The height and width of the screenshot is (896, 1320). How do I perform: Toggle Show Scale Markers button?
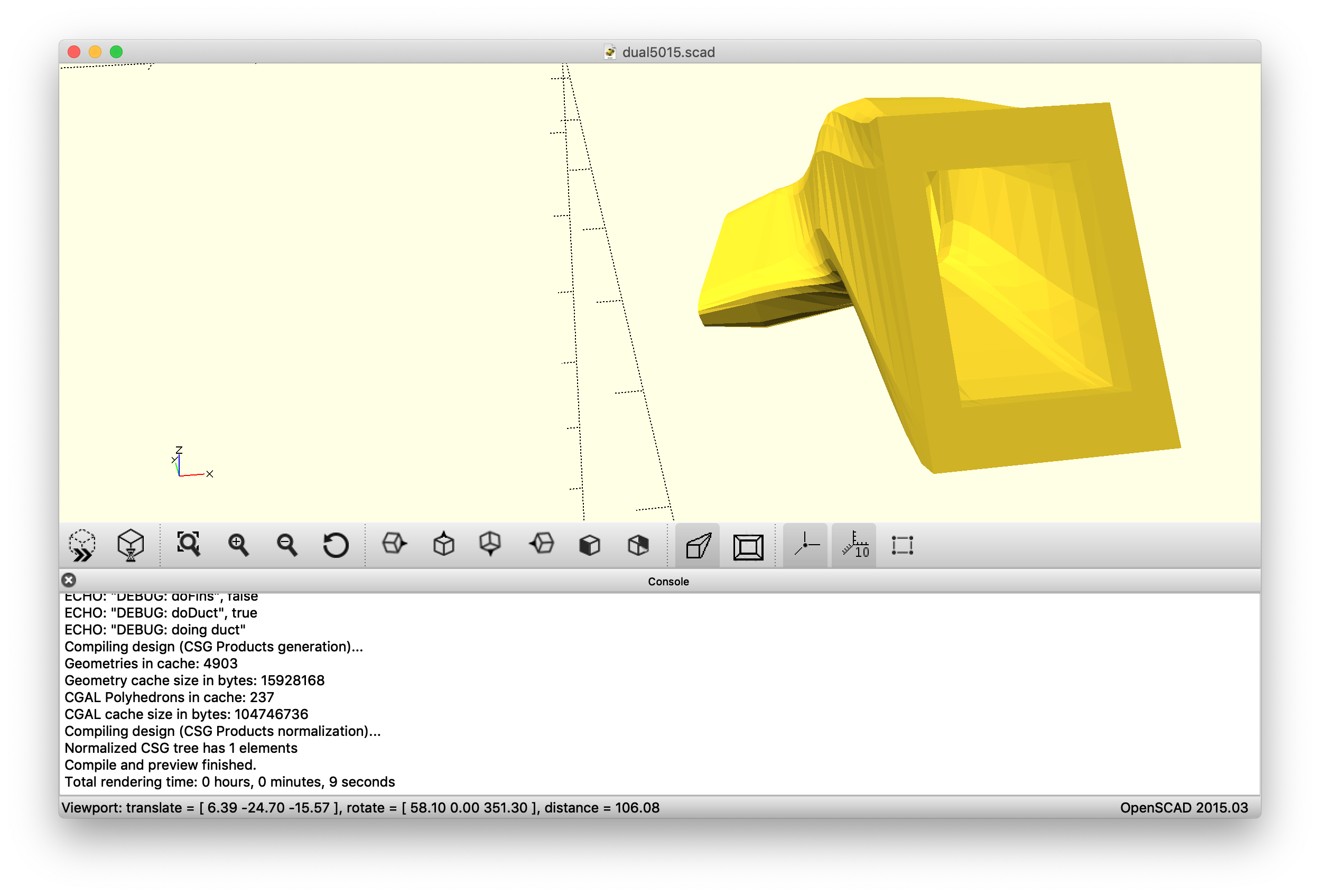tap(855, 545)
